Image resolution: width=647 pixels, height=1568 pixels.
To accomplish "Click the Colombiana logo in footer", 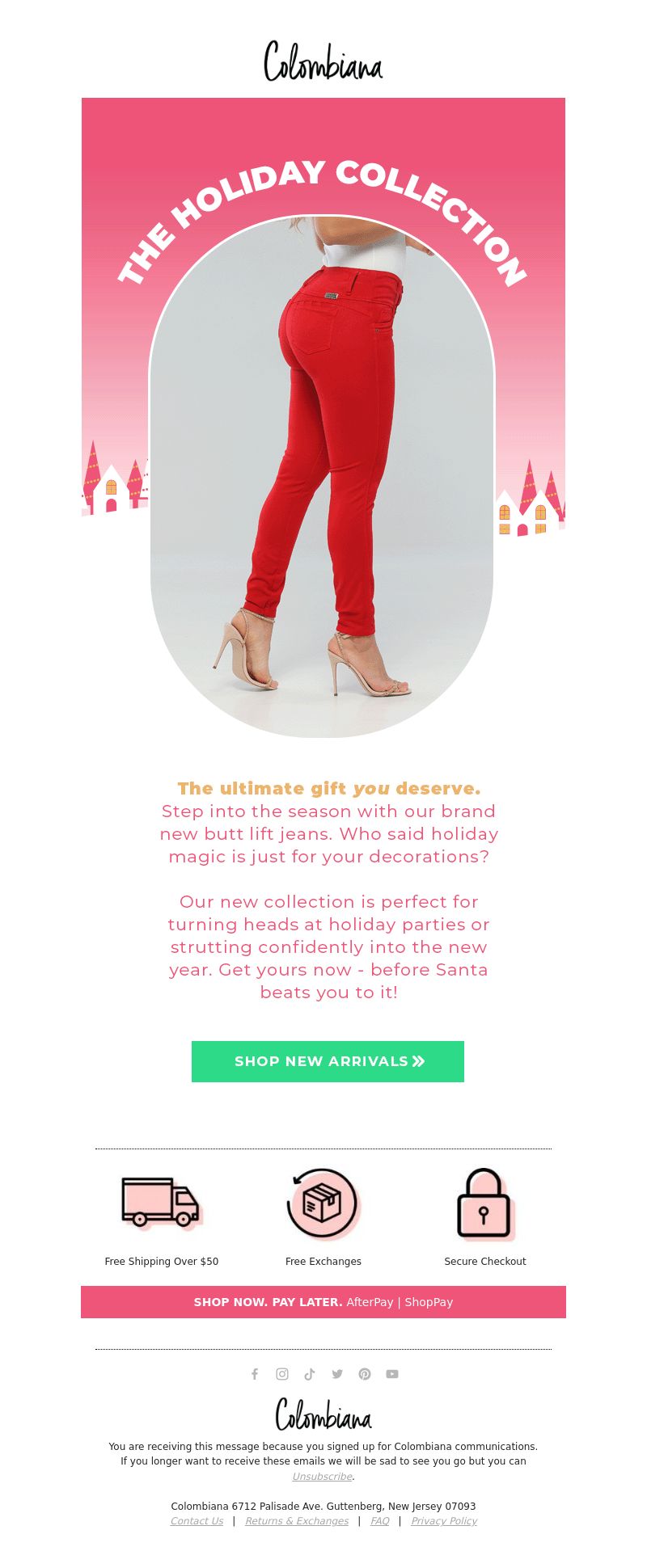I will 323,1414.
